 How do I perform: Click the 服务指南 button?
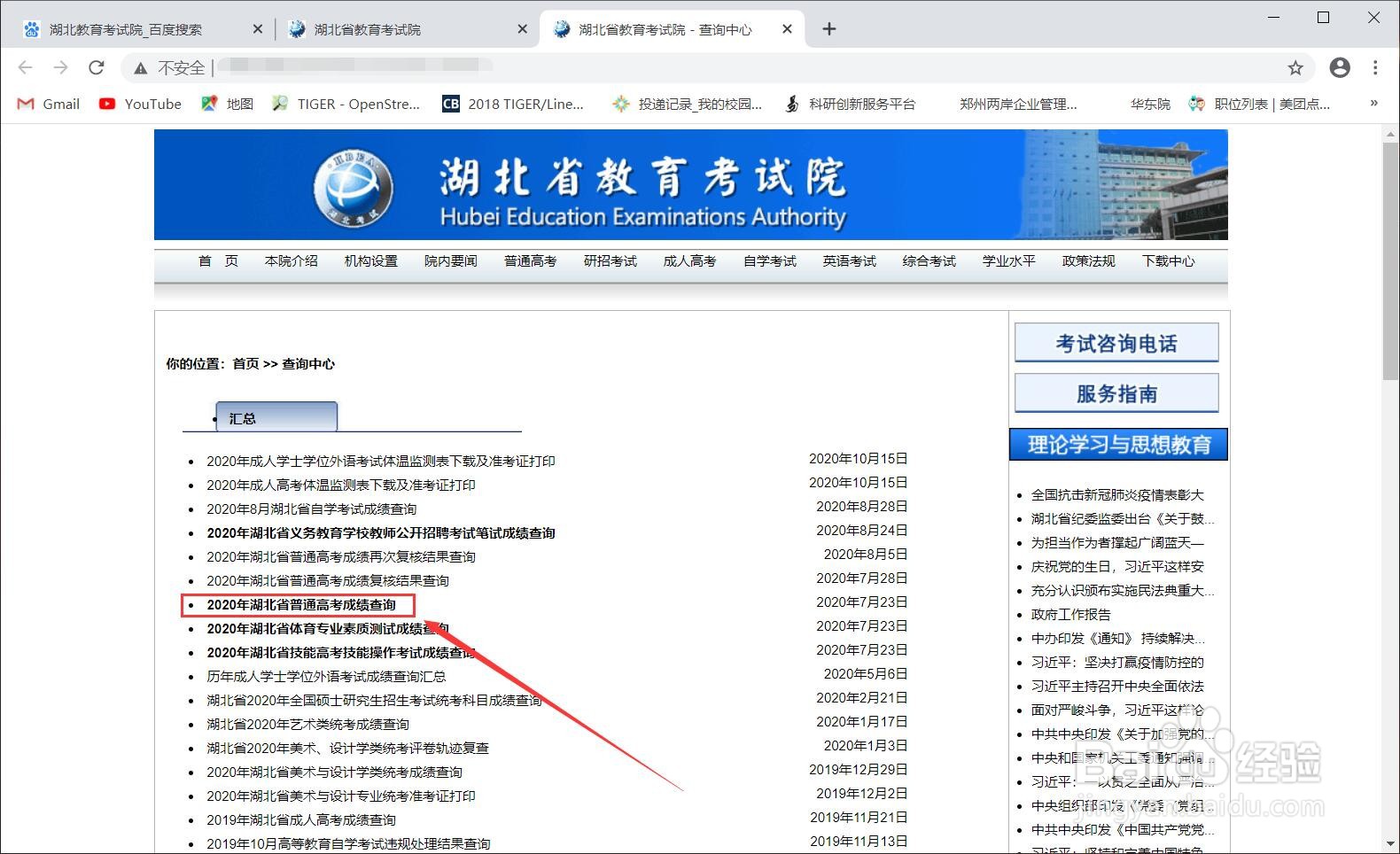pos(1116,393)
